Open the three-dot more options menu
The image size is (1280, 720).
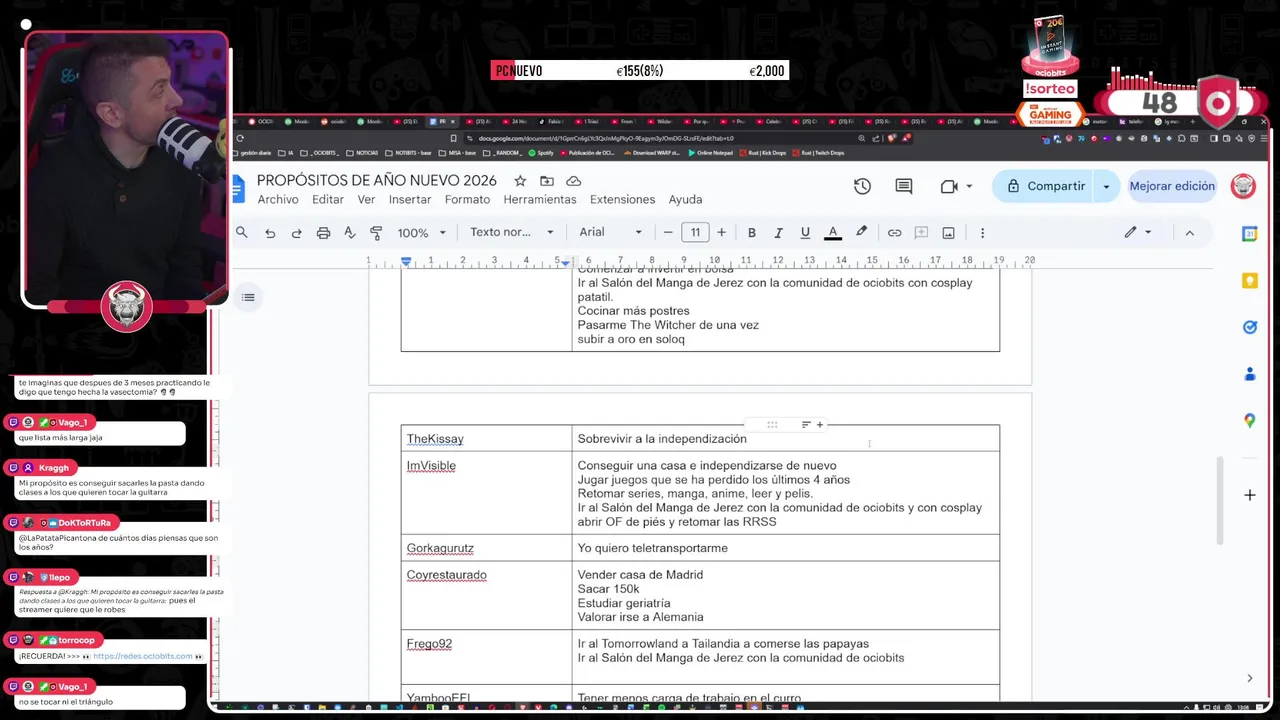(982, 232)
